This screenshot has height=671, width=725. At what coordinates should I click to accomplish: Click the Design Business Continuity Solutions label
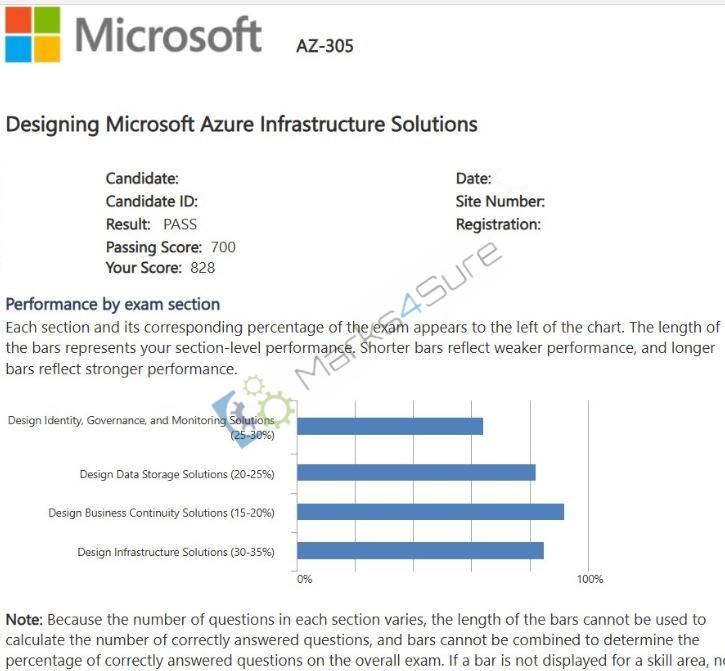pos(161,513)
